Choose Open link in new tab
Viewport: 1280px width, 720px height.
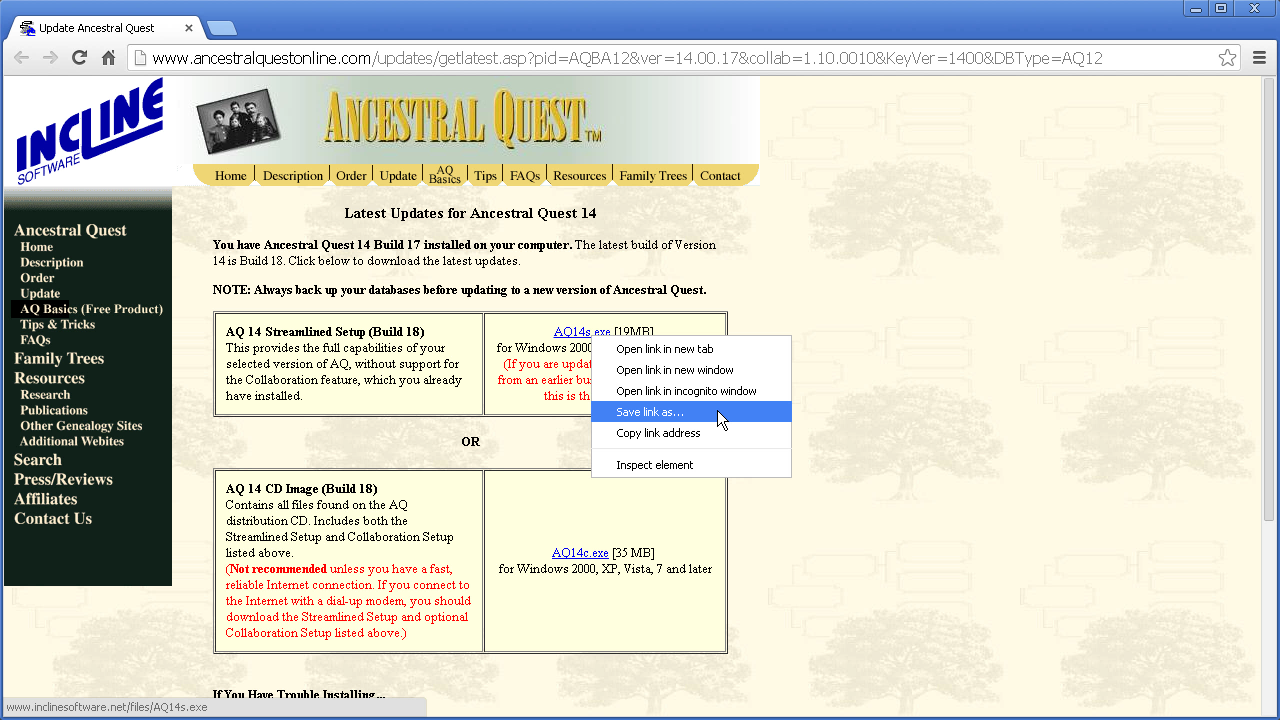tap(691, 349)
